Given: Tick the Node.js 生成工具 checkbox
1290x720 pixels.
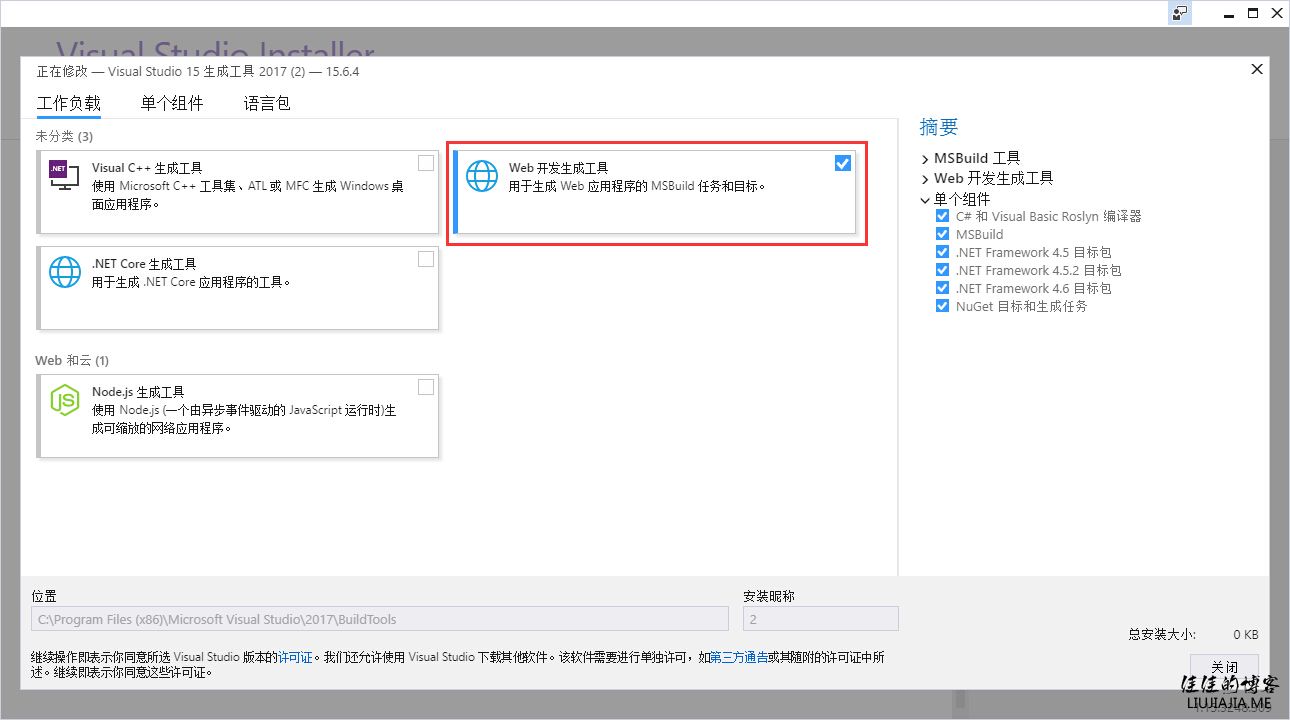Looking at the screenshot, I should [x=426, y=387].
